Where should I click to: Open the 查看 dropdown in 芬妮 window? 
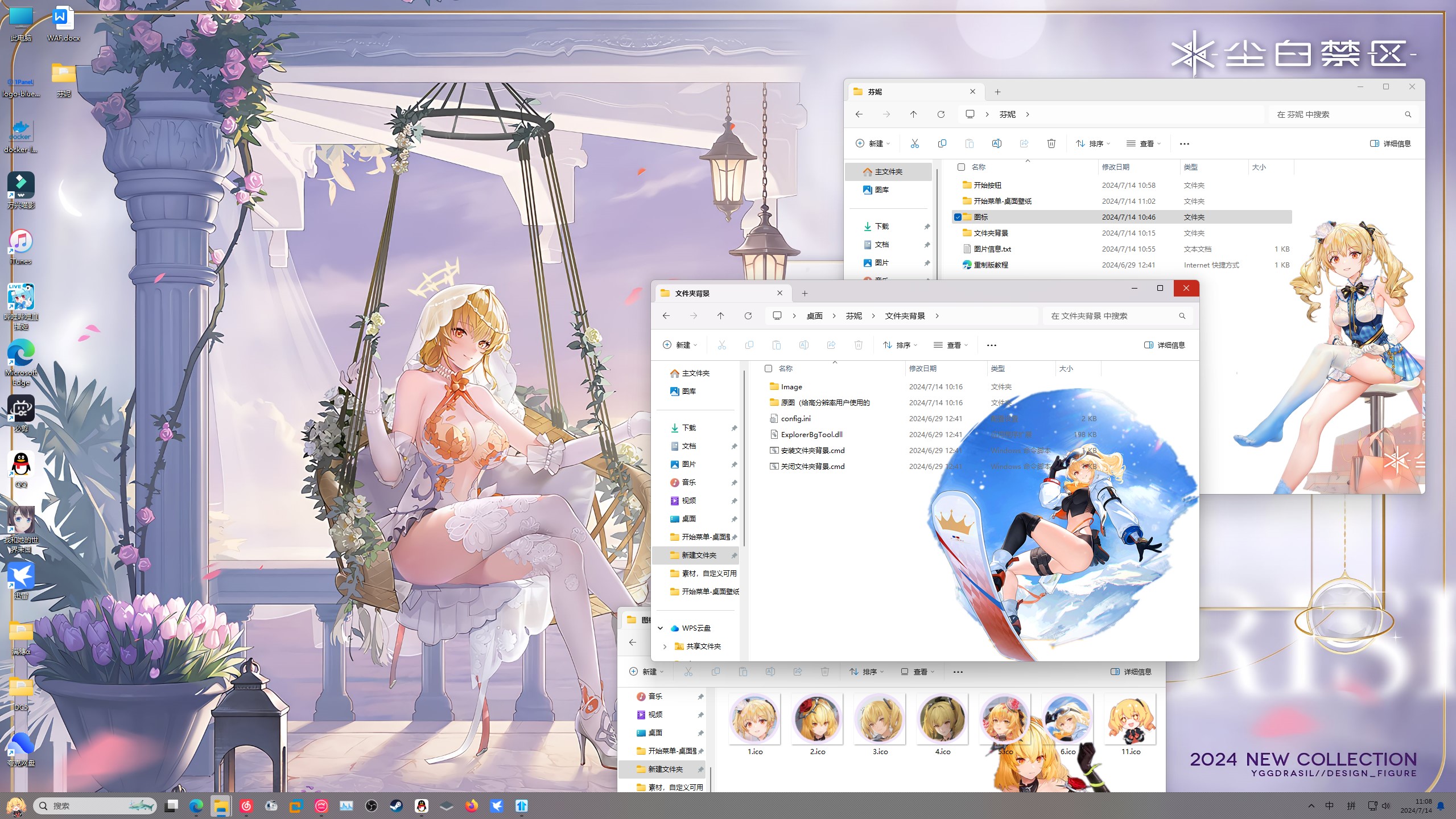point(1143,143)
